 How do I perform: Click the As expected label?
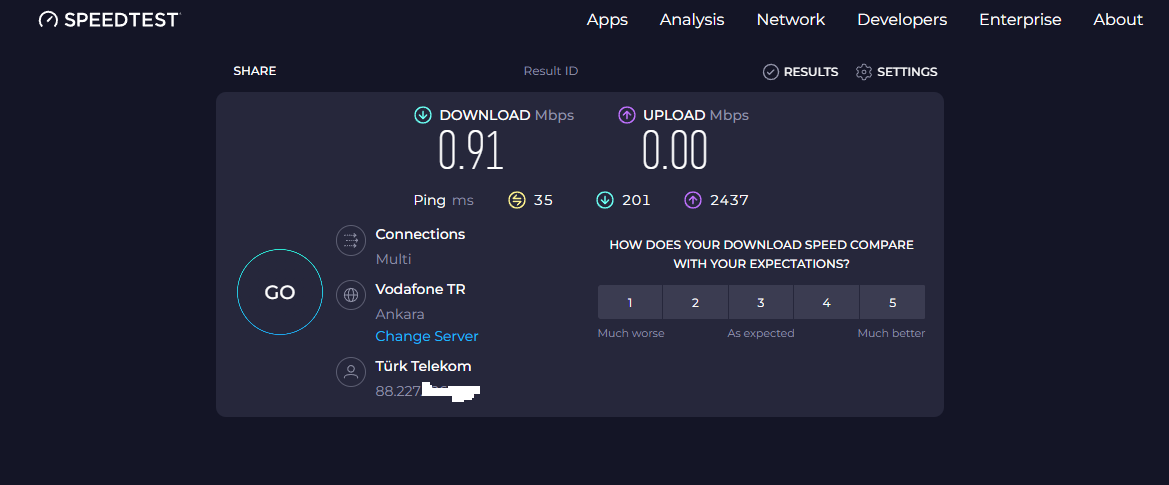[x=761, y=333]
